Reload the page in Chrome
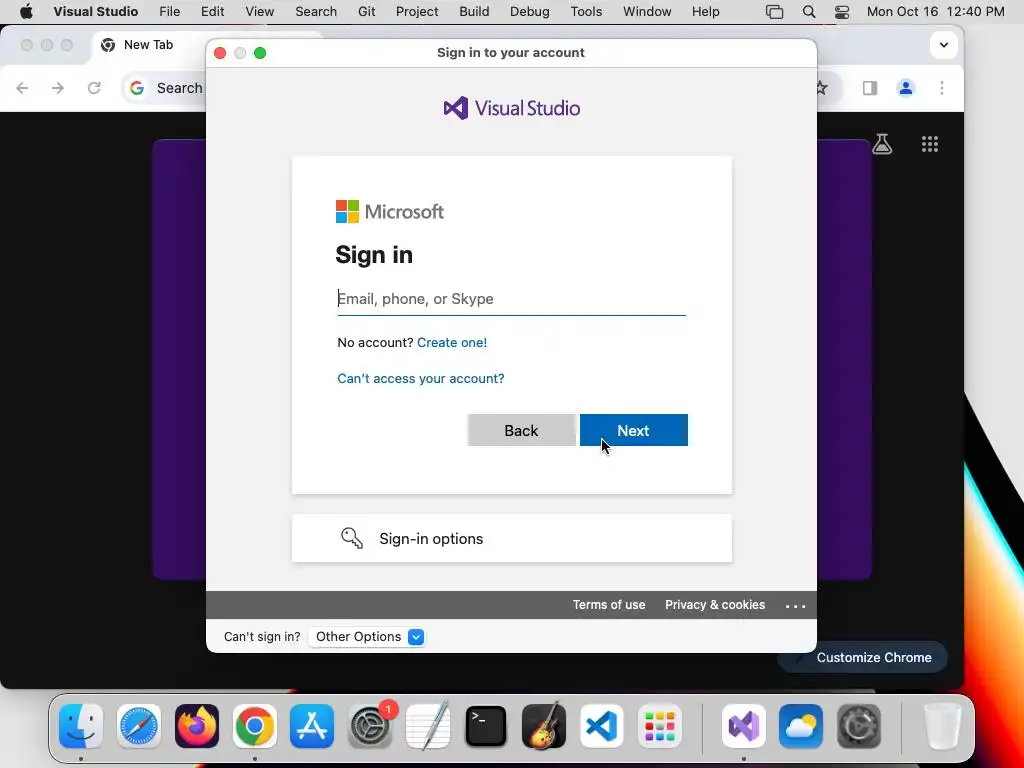Image resolution: width=1024 pixels, height=768 pixels. tap(94, 88)
